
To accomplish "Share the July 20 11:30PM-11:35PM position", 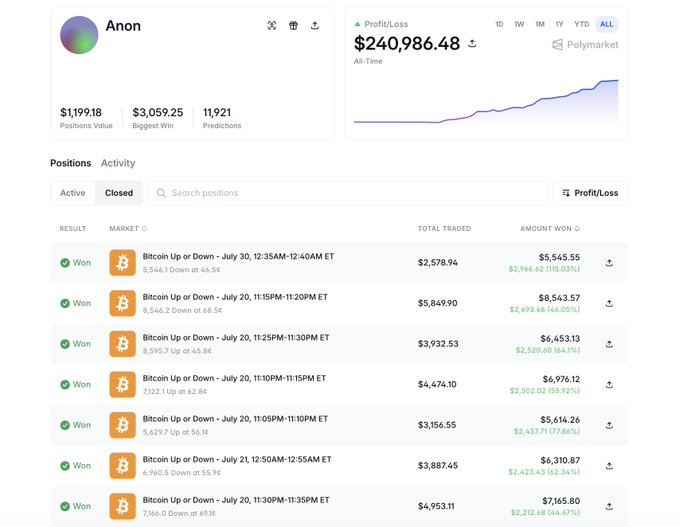I will (609, 506).
